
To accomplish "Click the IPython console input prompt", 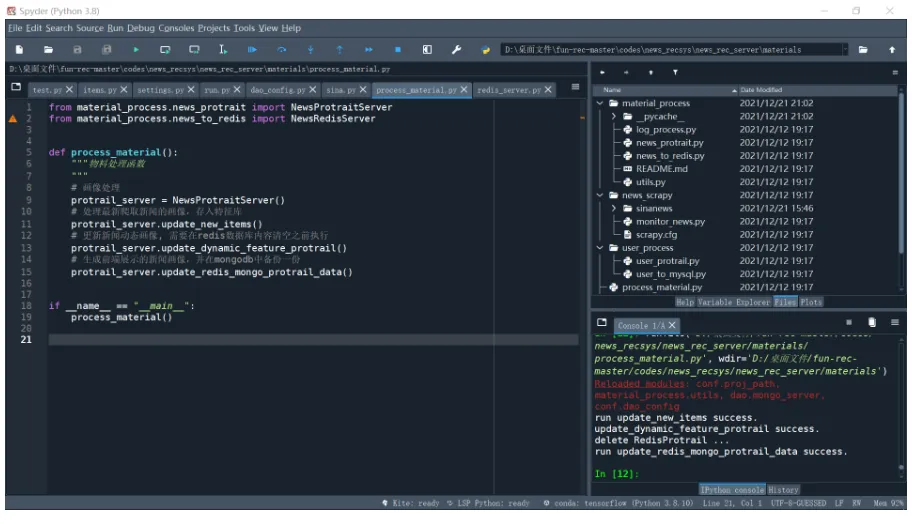I will (700, 473).
